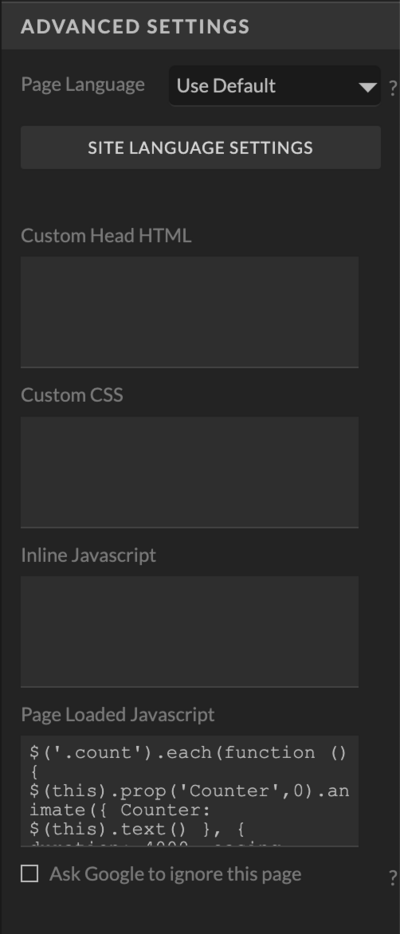Click the Page Language label
The height and width of the screenshot is (934, 400).
click(83, 85)
